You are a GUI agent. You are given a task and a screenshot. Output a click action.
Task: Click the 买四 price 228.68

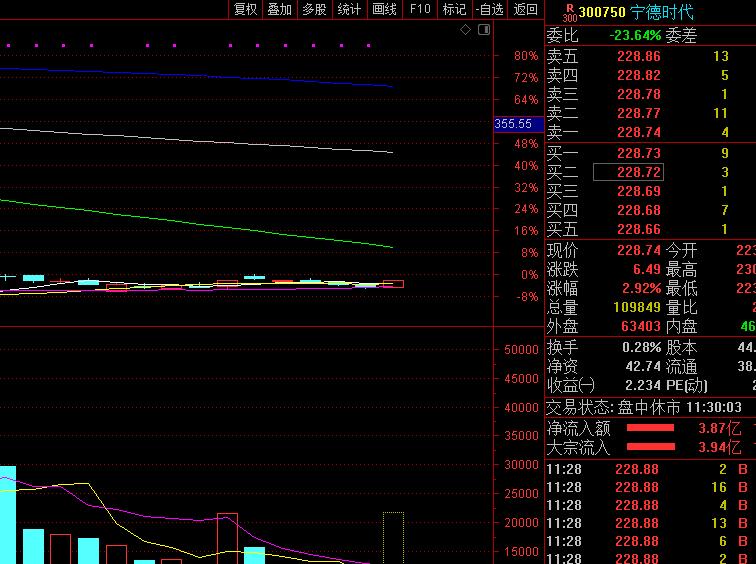[x=638, y=210]
